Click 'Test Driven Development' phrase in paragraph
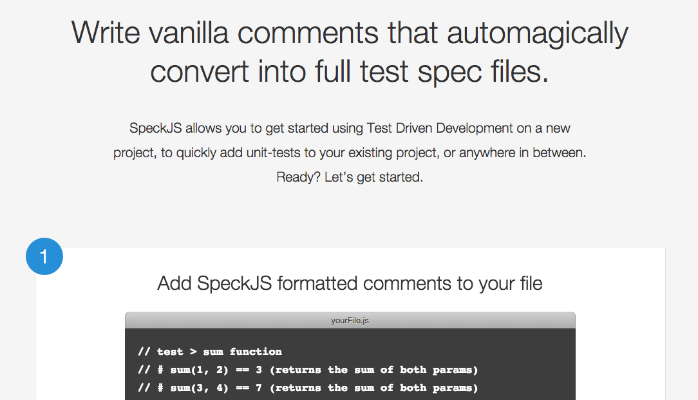 [439, 128]
